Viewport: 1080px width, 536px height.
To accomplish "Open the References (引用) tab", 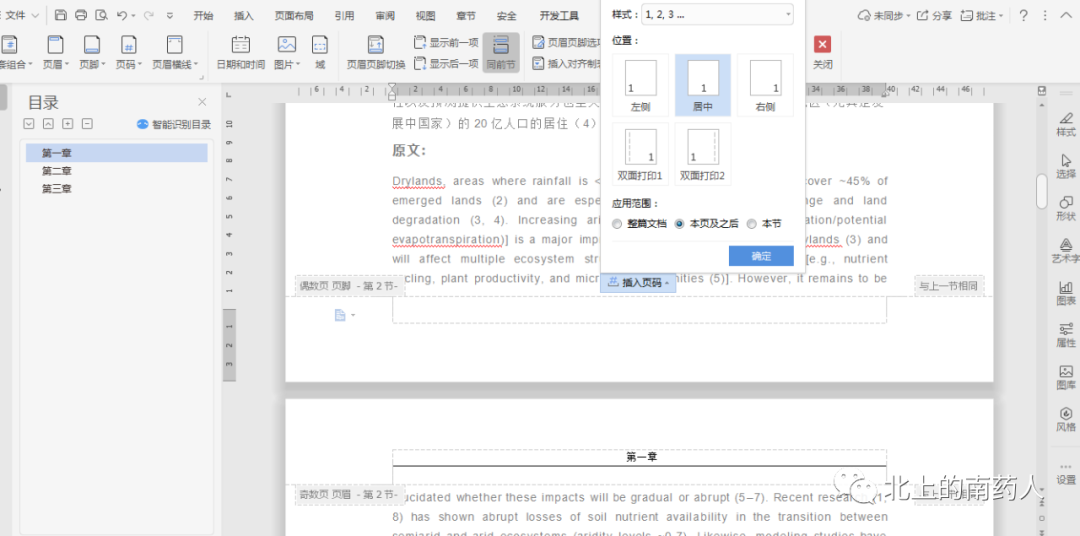I will (344, 15).
